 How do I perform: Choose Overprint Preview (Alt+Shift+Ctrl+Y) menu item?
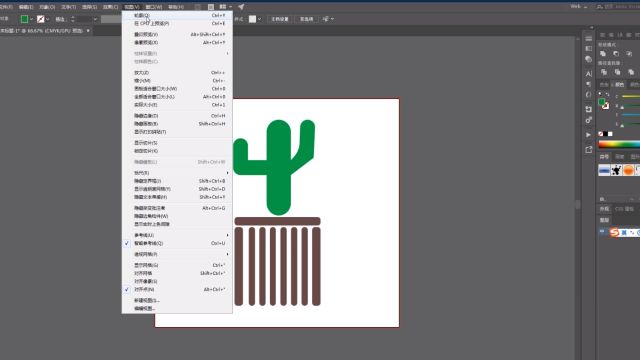coord(177,35)
